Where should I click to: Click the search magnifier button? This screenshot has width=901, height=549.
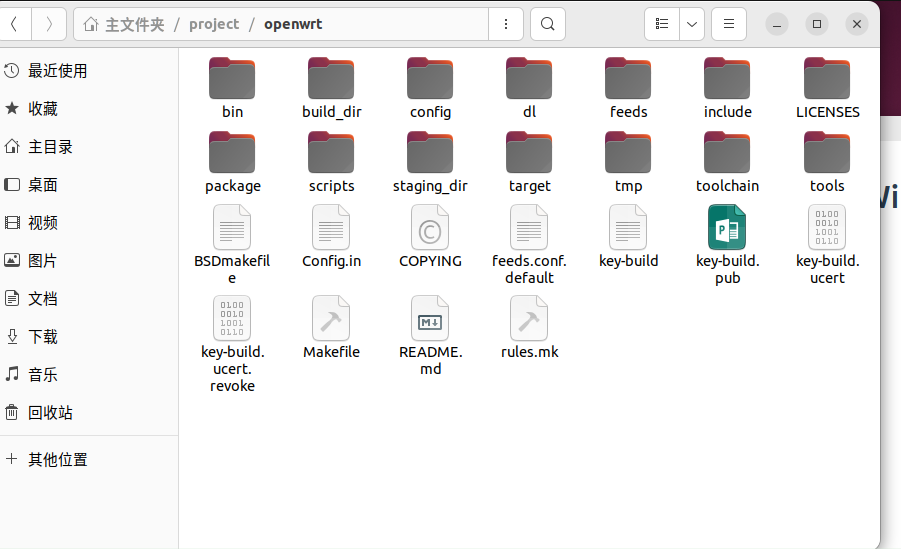point(548,24)
